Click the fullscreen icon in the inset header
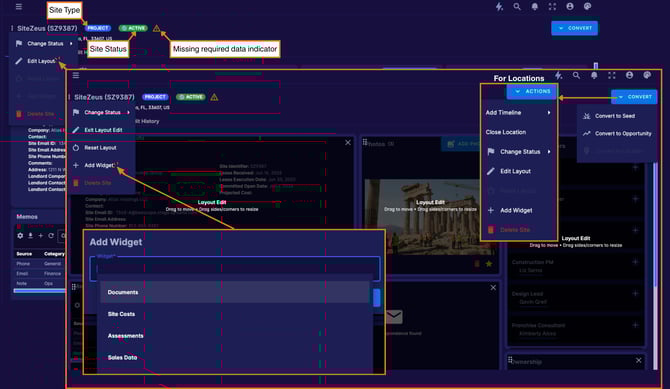 (612, 75)
